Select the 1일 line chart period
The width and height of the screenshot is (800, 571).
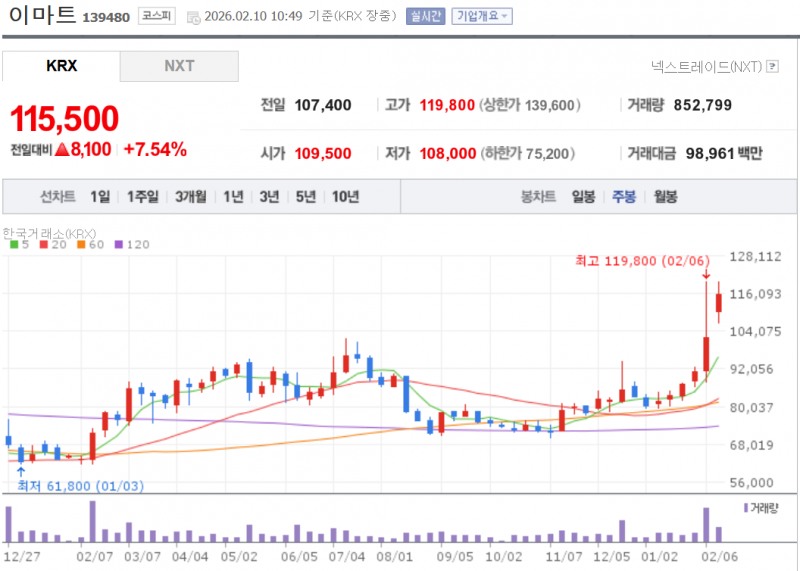[x=100, y=196]
